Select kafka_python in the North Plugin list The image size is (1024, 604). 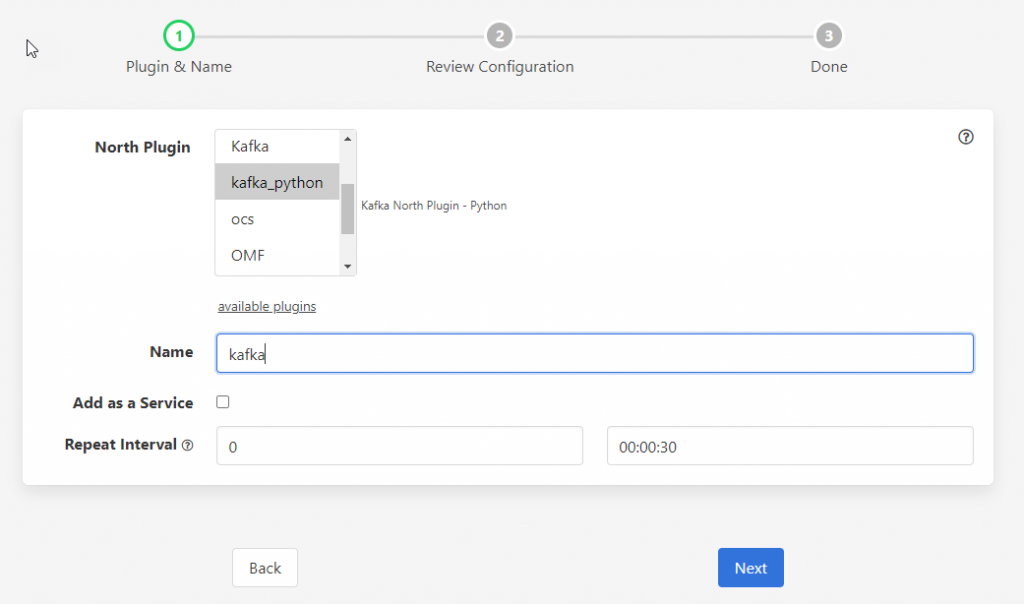coord(277,182)
